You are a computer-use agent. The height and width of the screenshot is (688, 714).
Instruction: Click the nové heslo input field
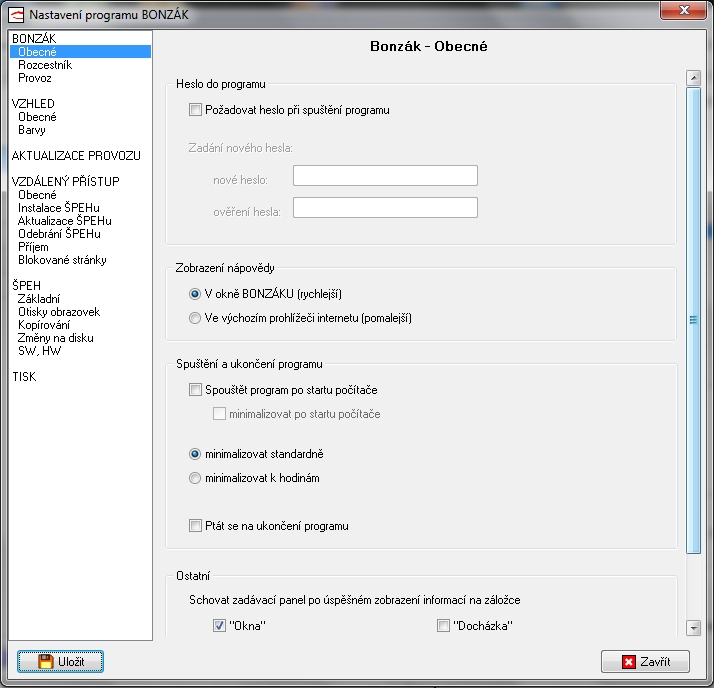(x=385, y=176)
